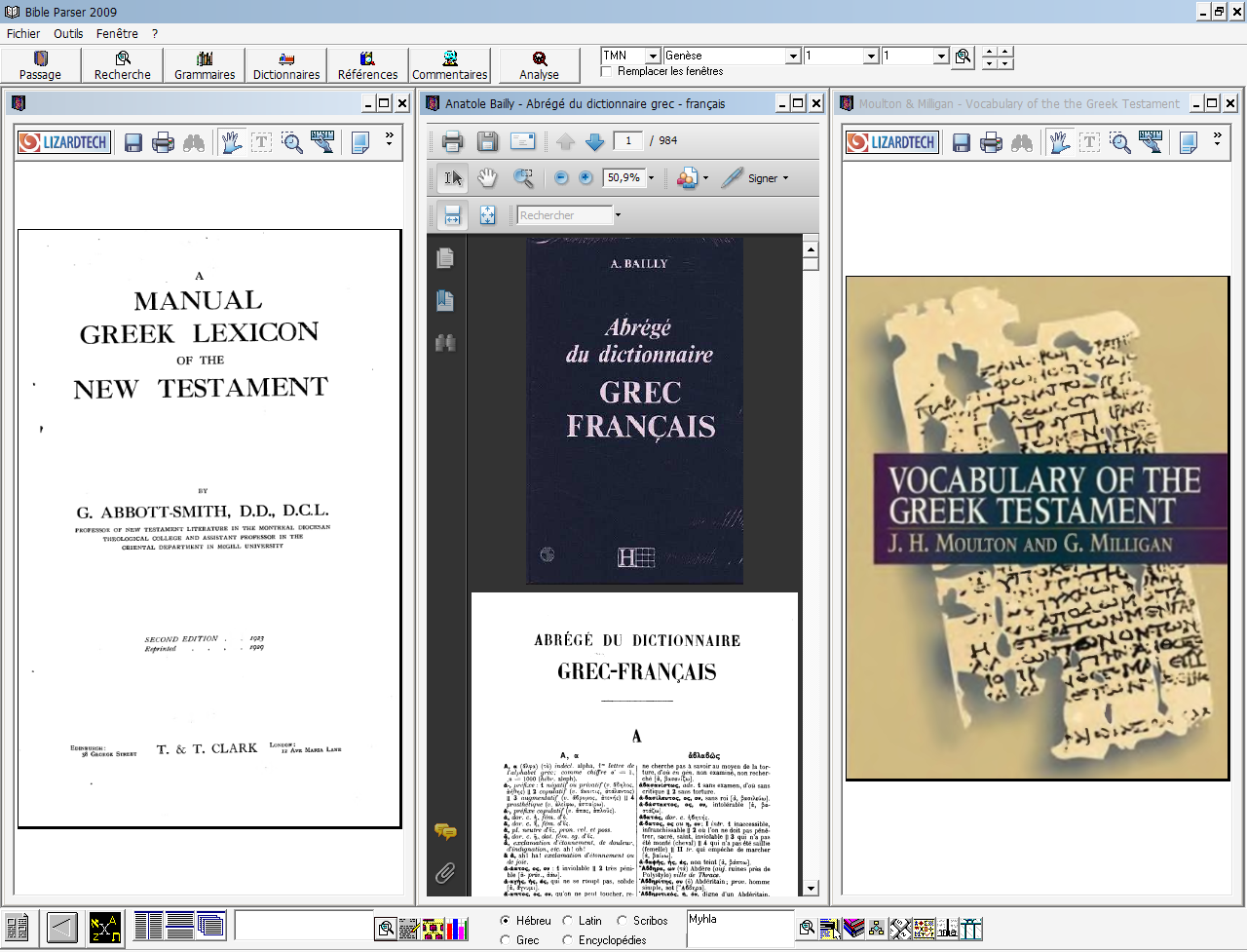Click the search icon beside verse selector
Image resolution: width=1247 pixels, height=952 pixels.
(x=963, y=57)
